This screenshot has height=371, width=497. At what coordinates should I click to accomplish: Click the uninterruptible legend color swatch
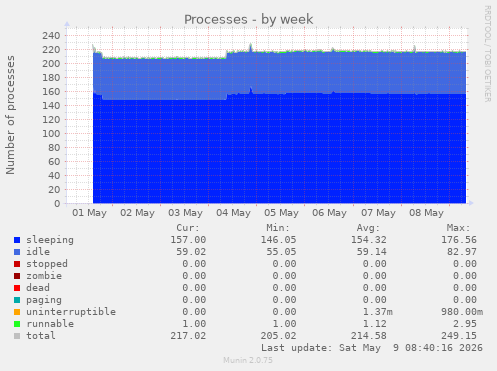coord(17,312)
